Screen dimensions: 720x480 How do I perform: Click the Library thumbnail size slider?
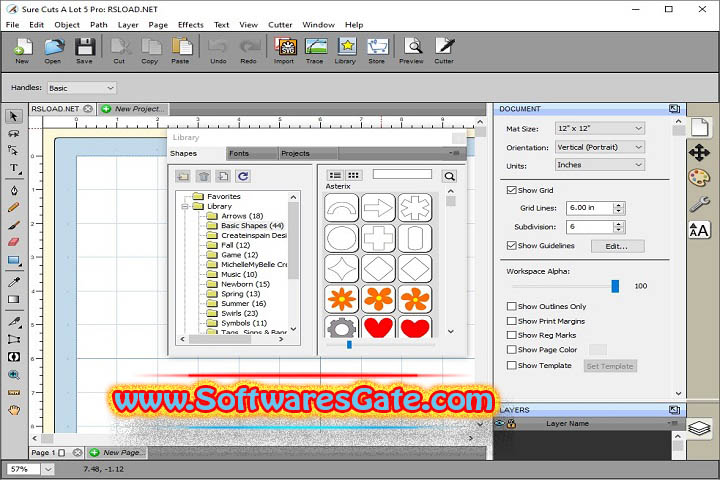point(349,344)
